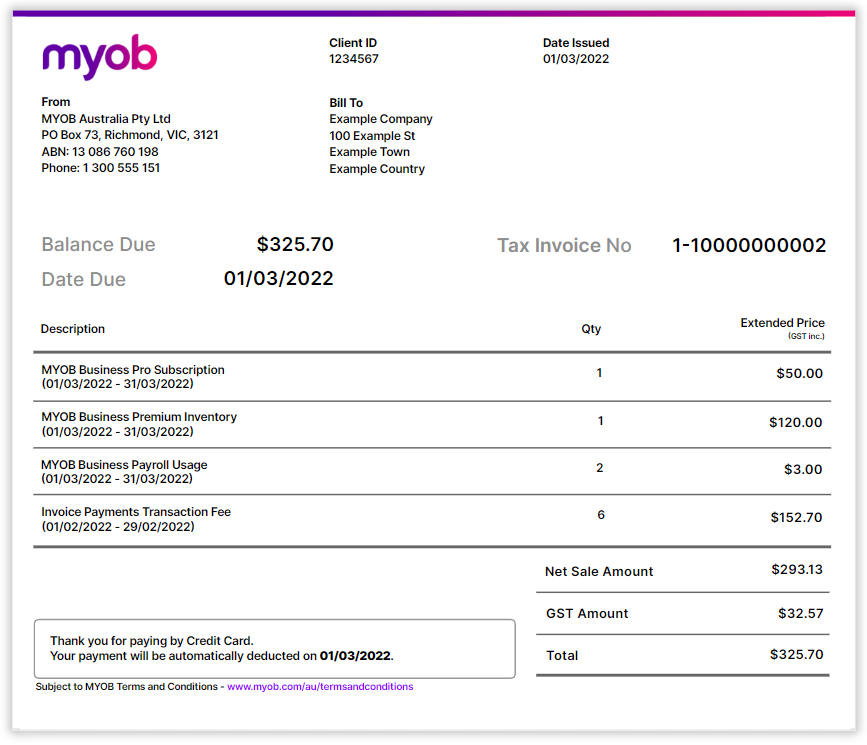
Task: Click the Qty column header
Action: [x=591, y=329]
